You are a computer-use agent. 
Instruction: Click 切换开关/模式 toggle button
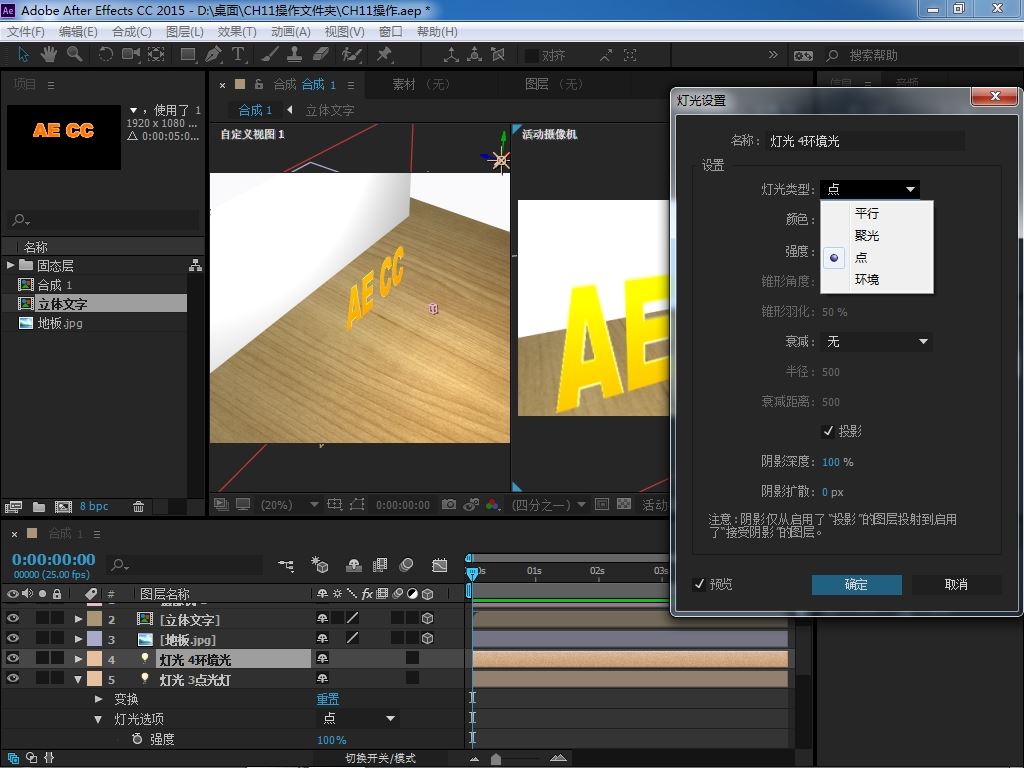pos(381,758)
